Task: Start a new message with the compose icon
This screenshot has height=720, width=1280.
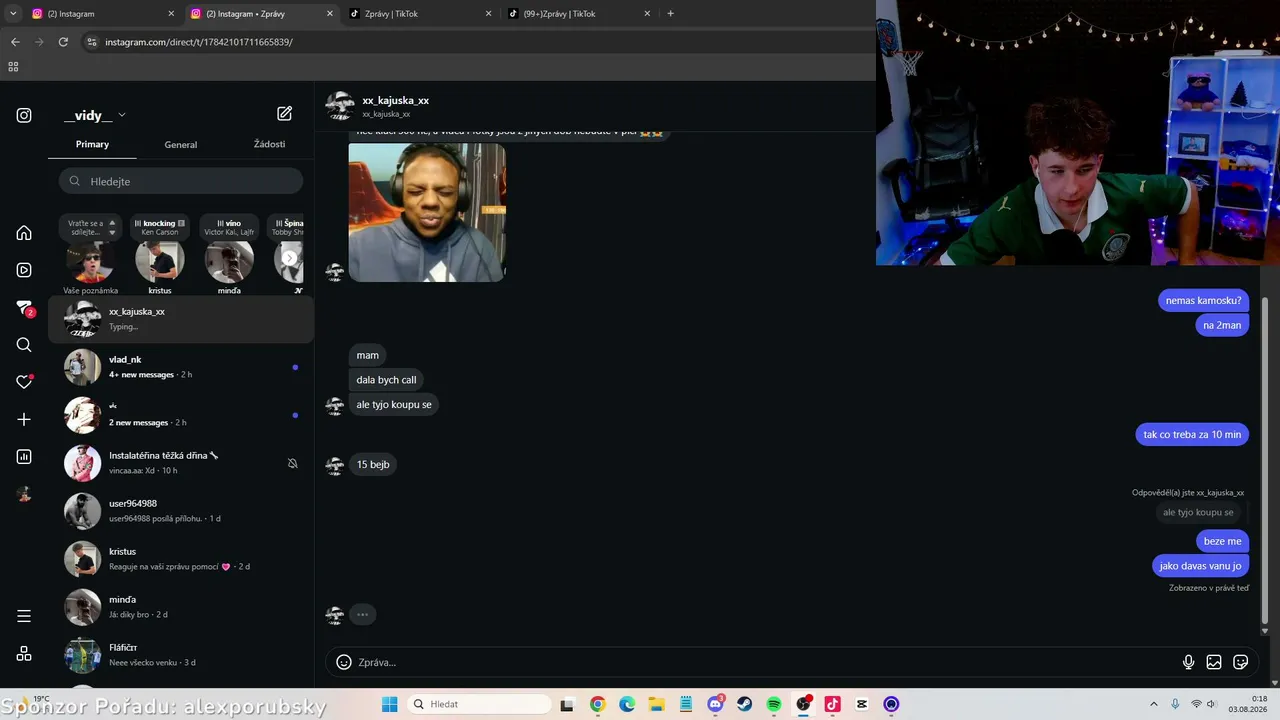Action: pyautogui.click(x=285, y=114)
